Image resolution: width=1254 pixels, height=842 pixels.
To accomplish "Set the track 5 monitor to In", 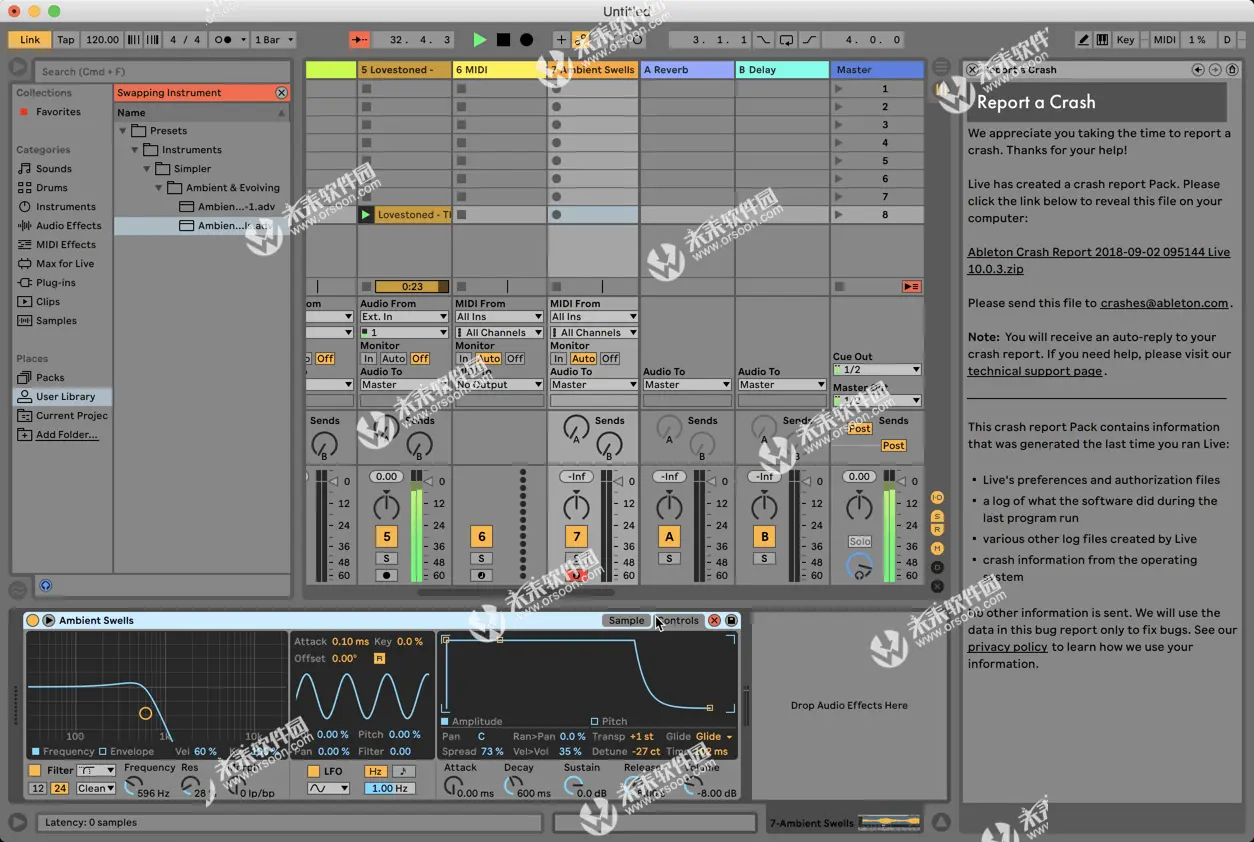I will pyautogui.click(x=369, y=358).
